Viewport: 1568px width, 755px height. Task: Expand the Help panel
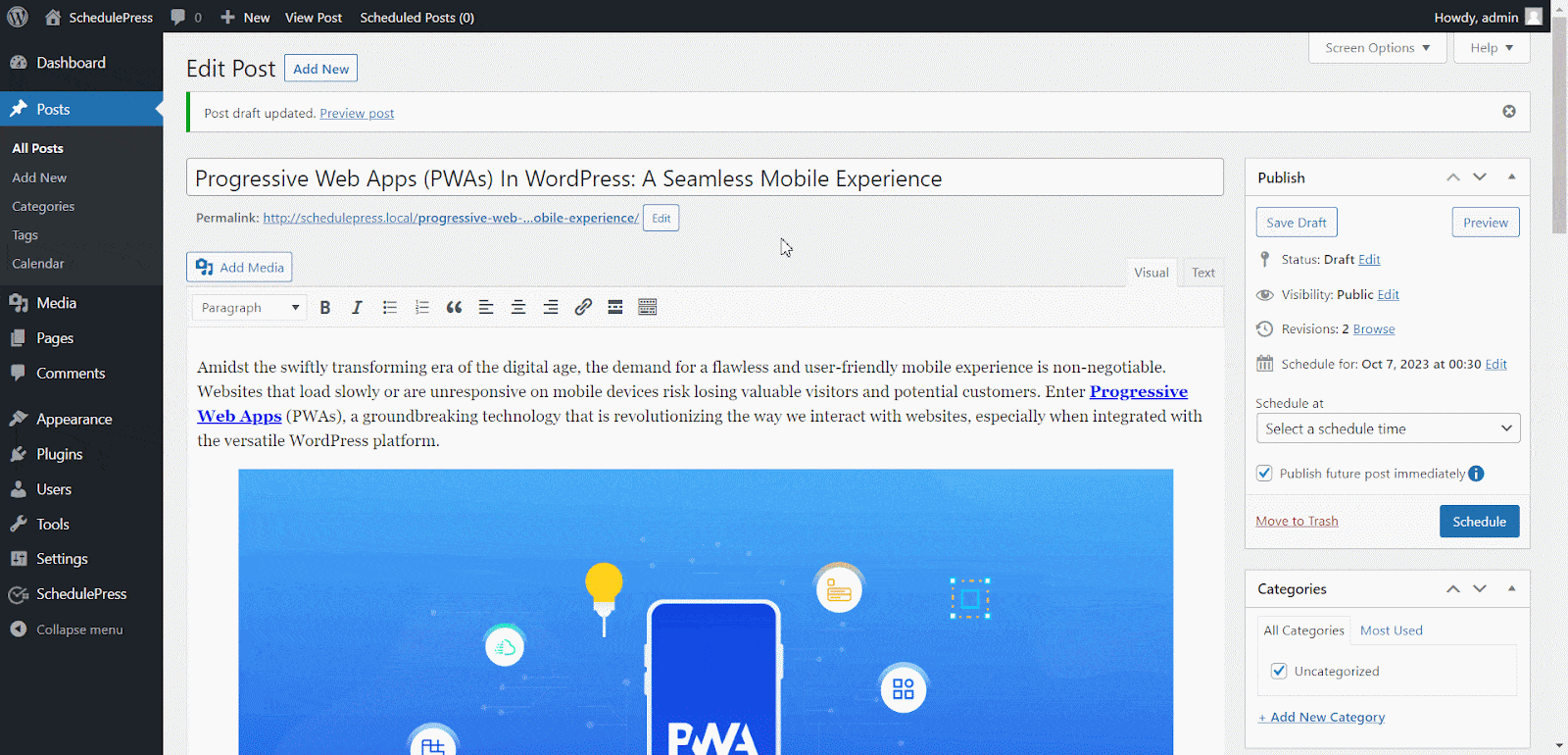1492,48
